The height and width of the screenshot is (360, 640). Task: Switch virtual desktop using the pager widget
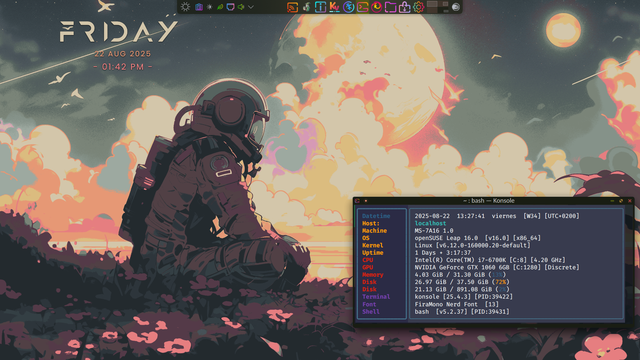pos(438,7)
